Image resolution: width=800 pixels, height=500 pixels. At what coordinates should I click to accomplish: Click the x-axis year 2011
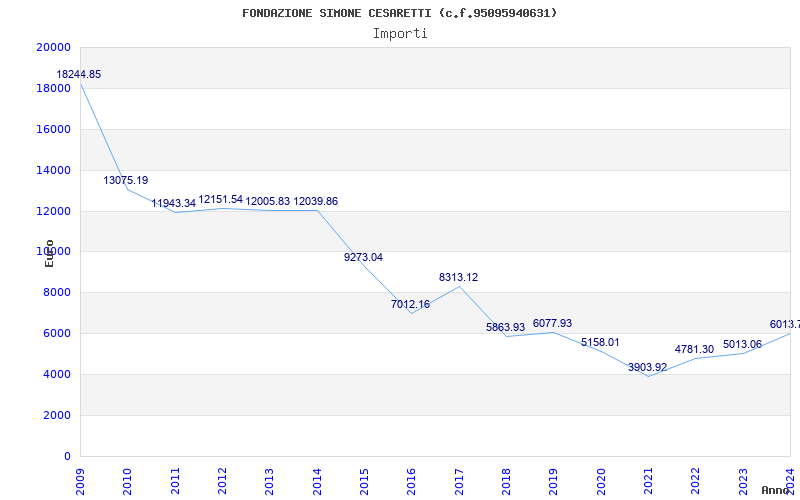click(175, 481)
